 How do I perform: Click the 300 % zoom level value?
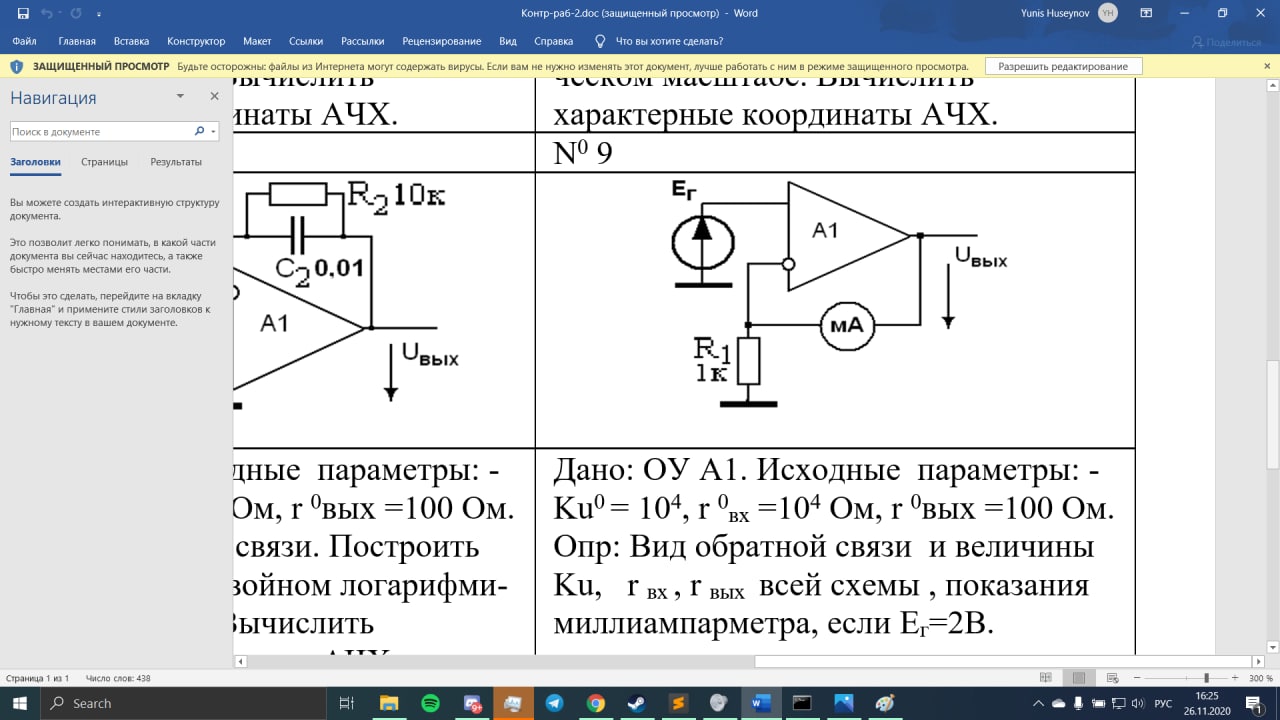tap(1259, 678)
